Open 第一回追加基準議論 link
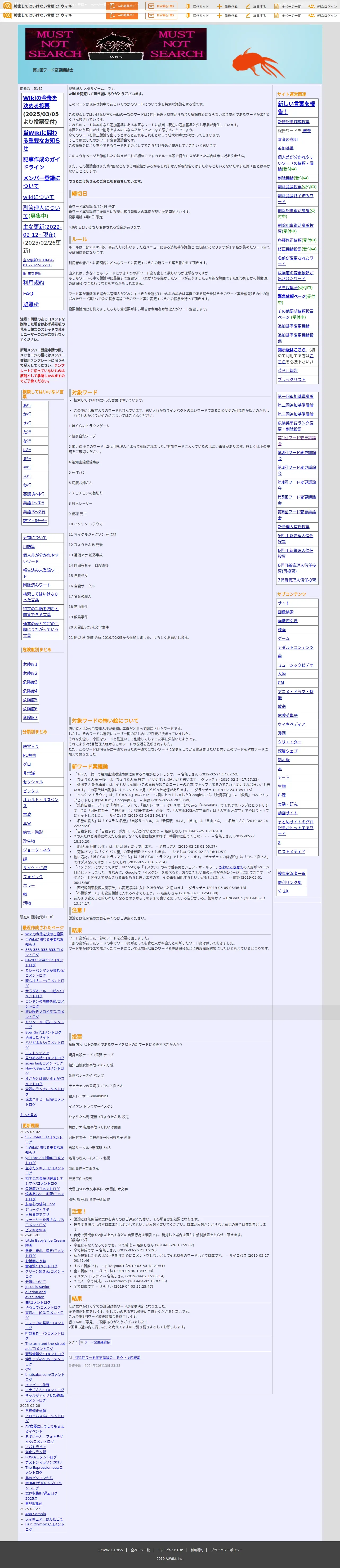The width and height of the screenshot is (340, 1568). click(296, 396)
